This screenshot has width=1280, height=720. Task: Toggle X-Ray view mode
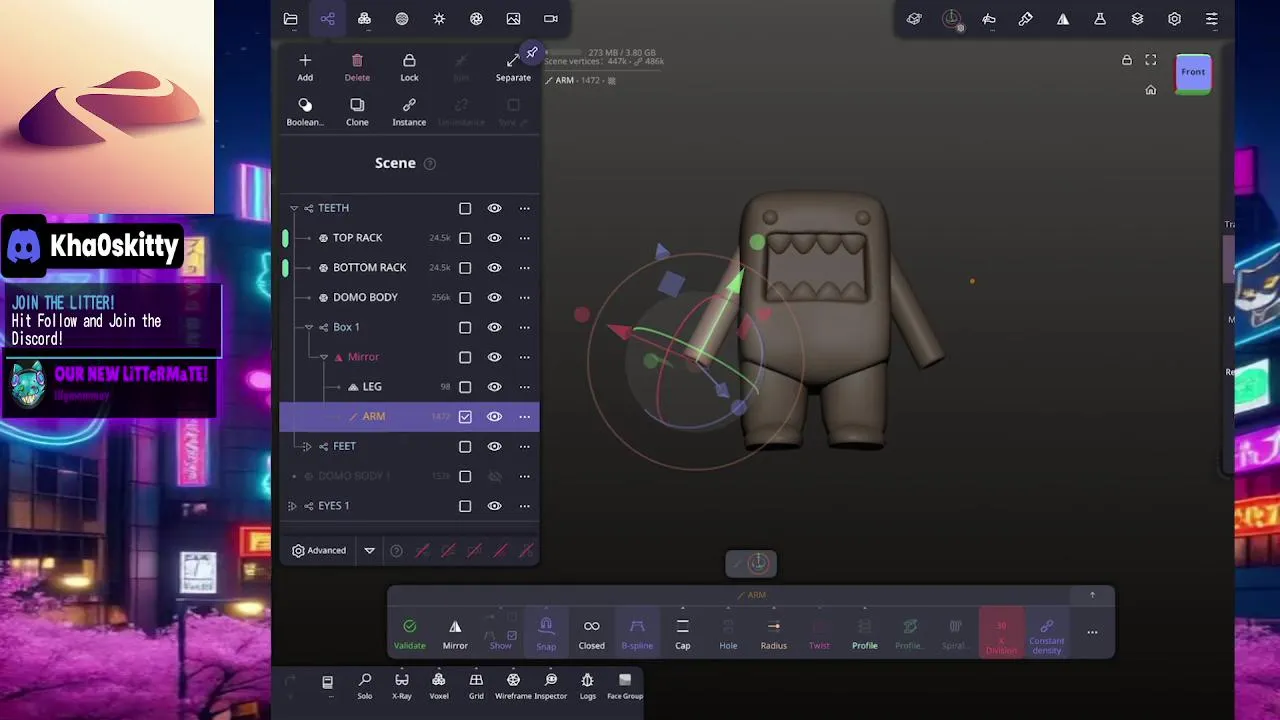[x=401, y=686]
